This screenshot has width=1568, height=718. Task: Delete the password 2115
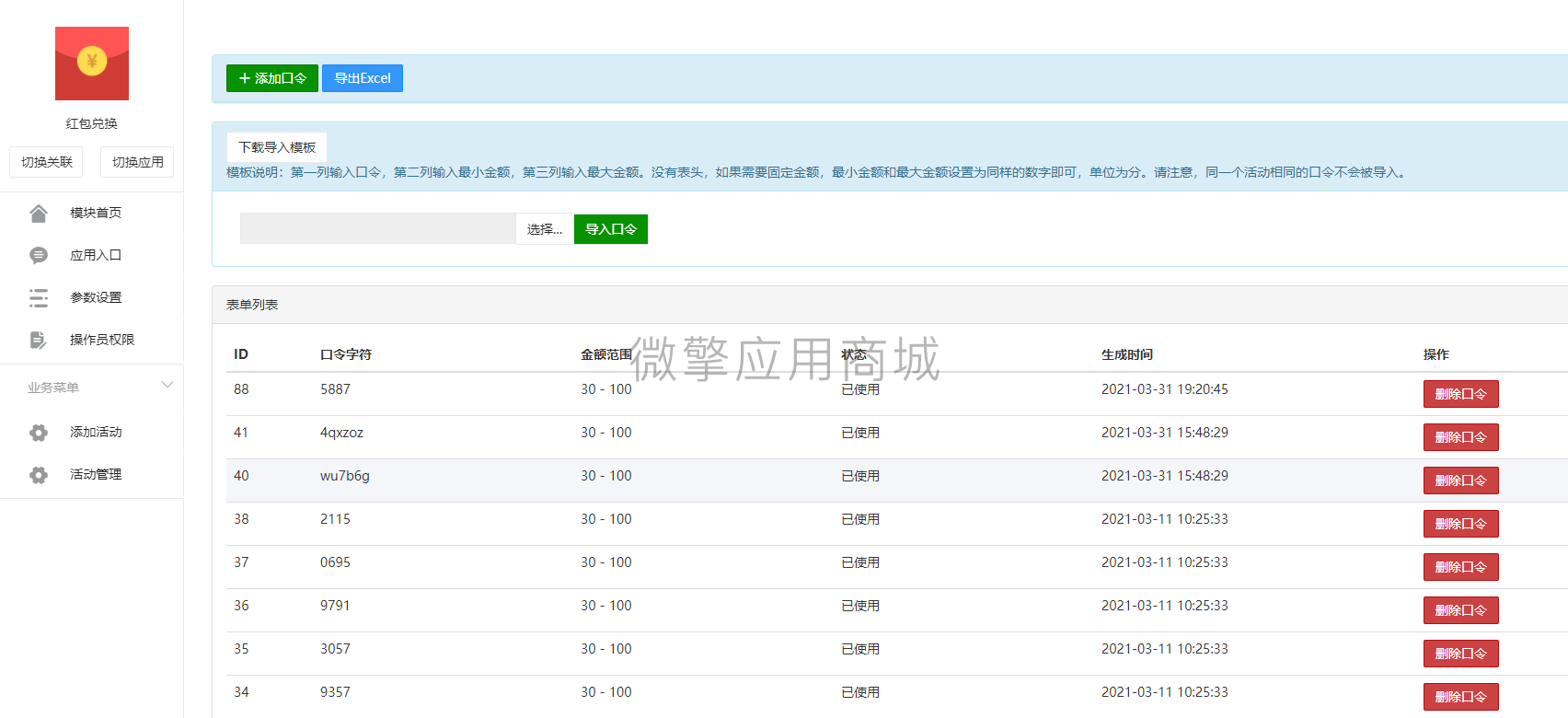point(1461,524)
